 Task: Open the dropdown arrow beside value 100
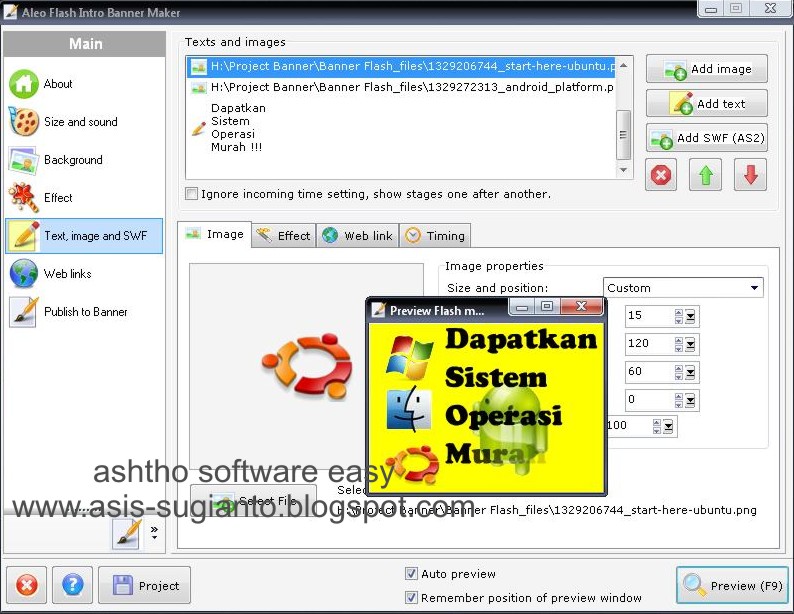(668, 426)
